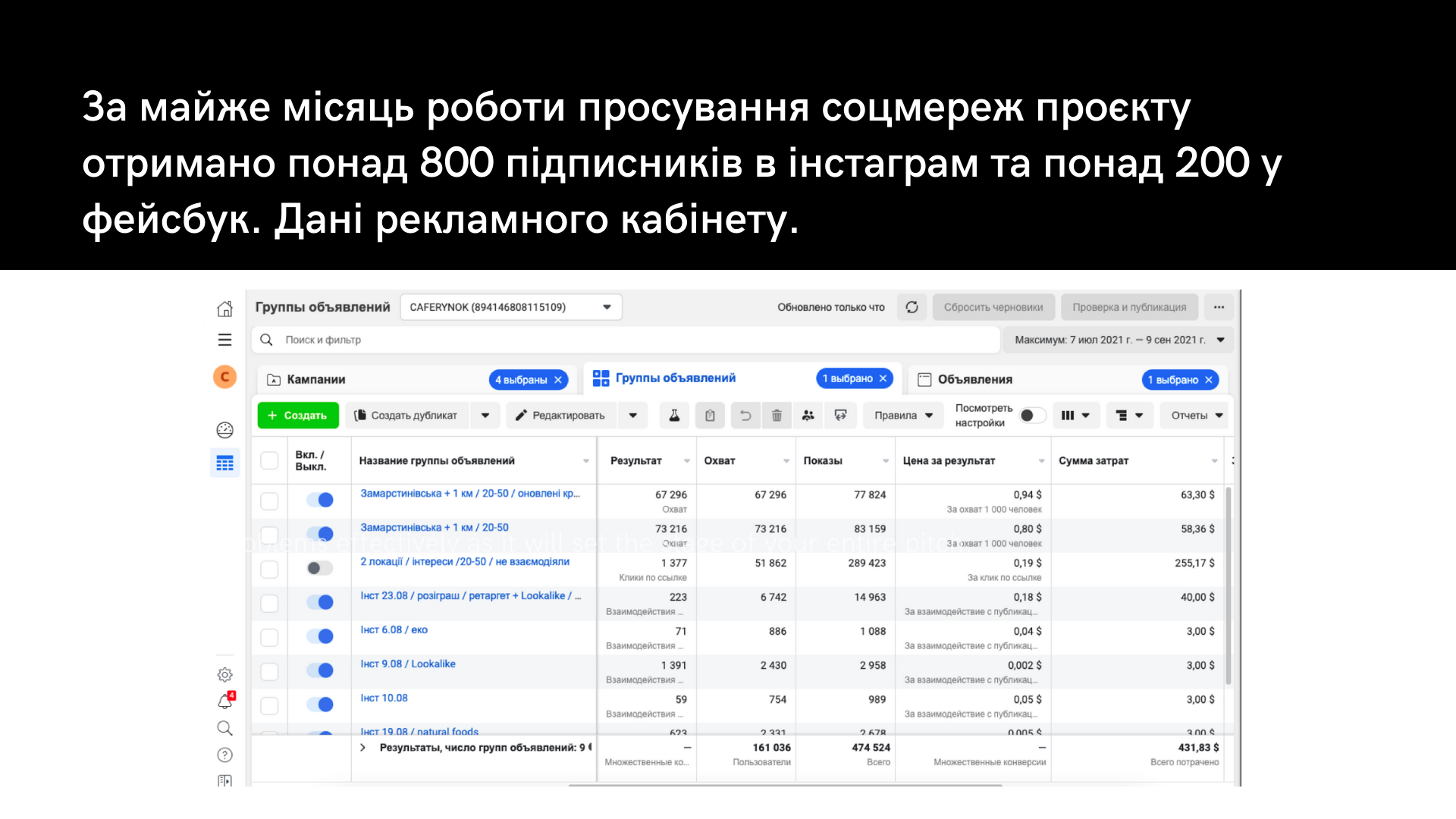This screenshot has height=819, width=1456.
Task: Click the trash delete icon
Action: click(777, 415)
